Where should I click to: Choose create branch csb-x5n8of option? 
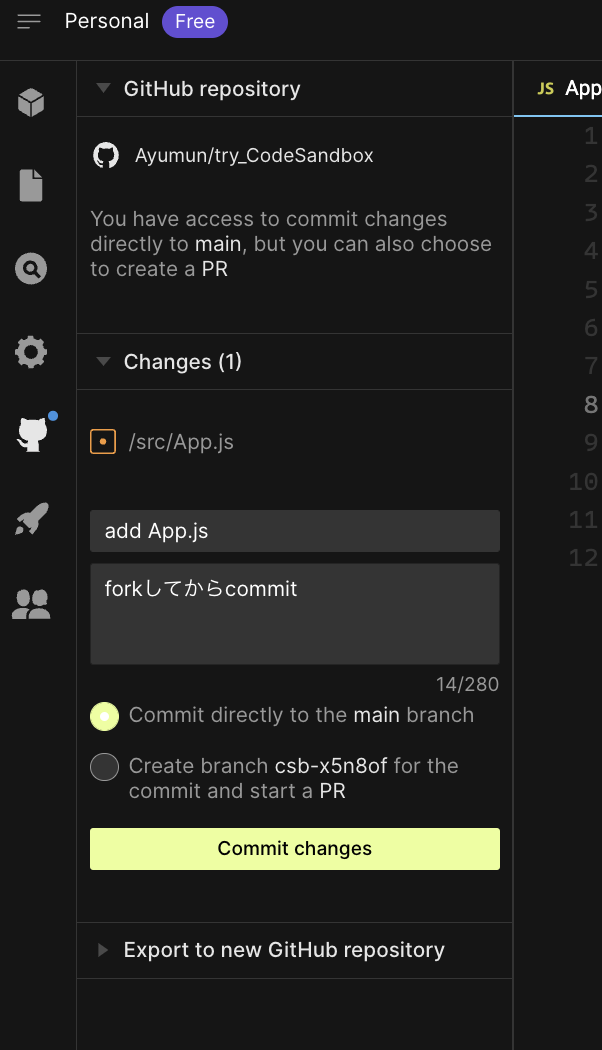(x=104, y=767)
